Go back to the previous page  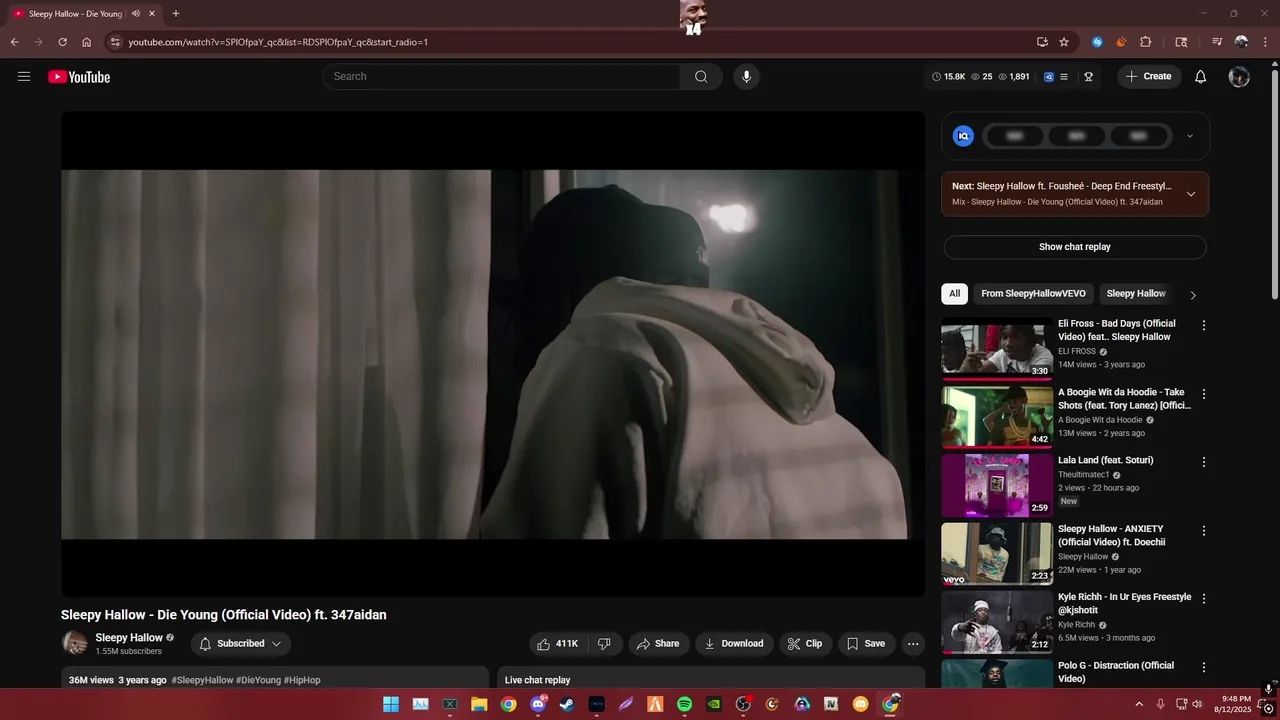[14, 42]
